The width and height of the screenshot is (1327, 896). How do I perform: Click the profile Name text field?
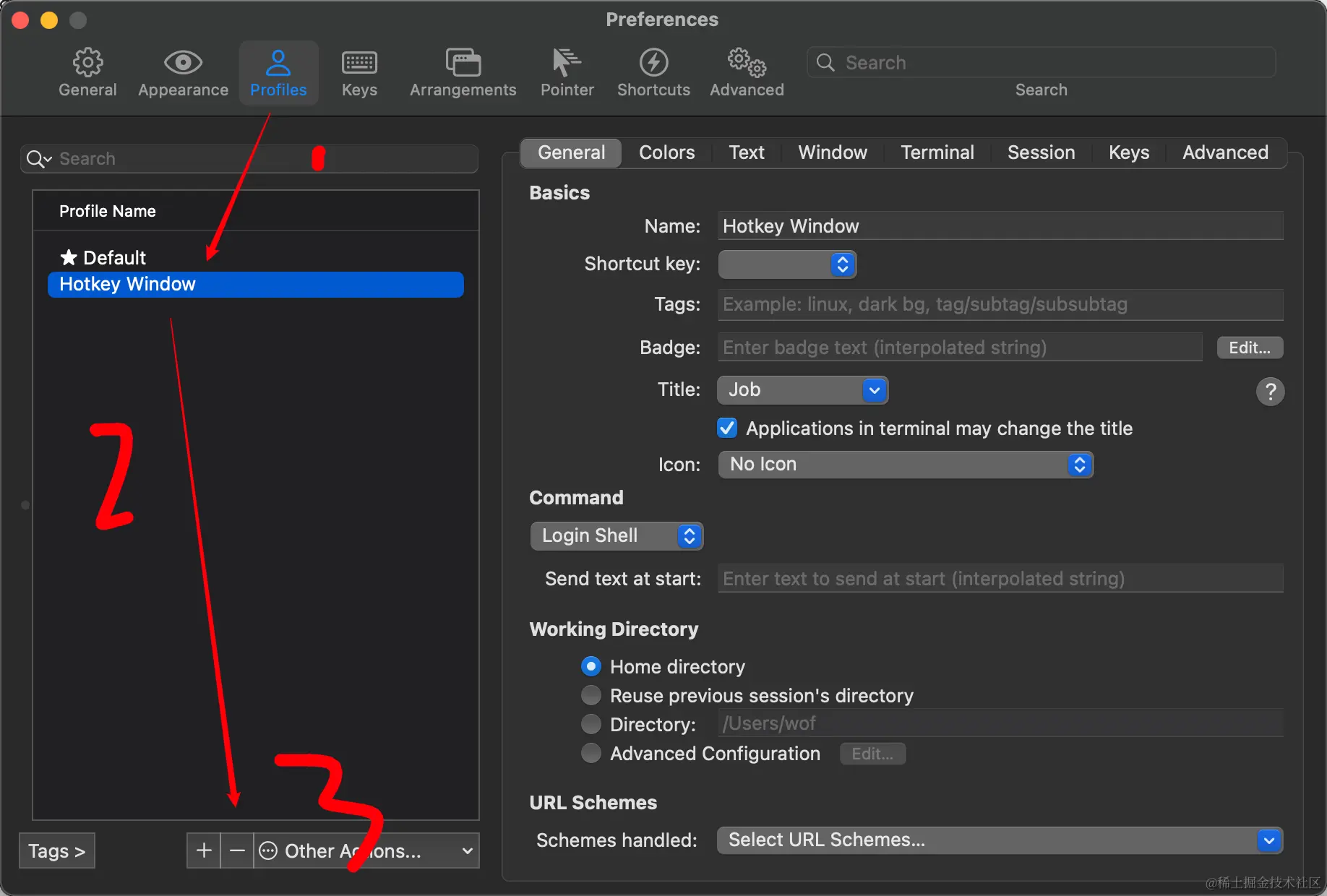click(x=1000, y=226)
